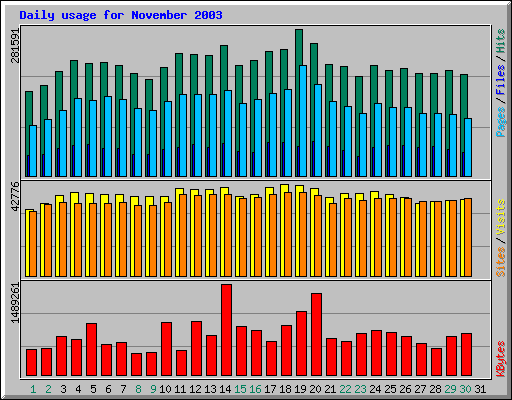Click the red KBytes bar for day 30

467,355
